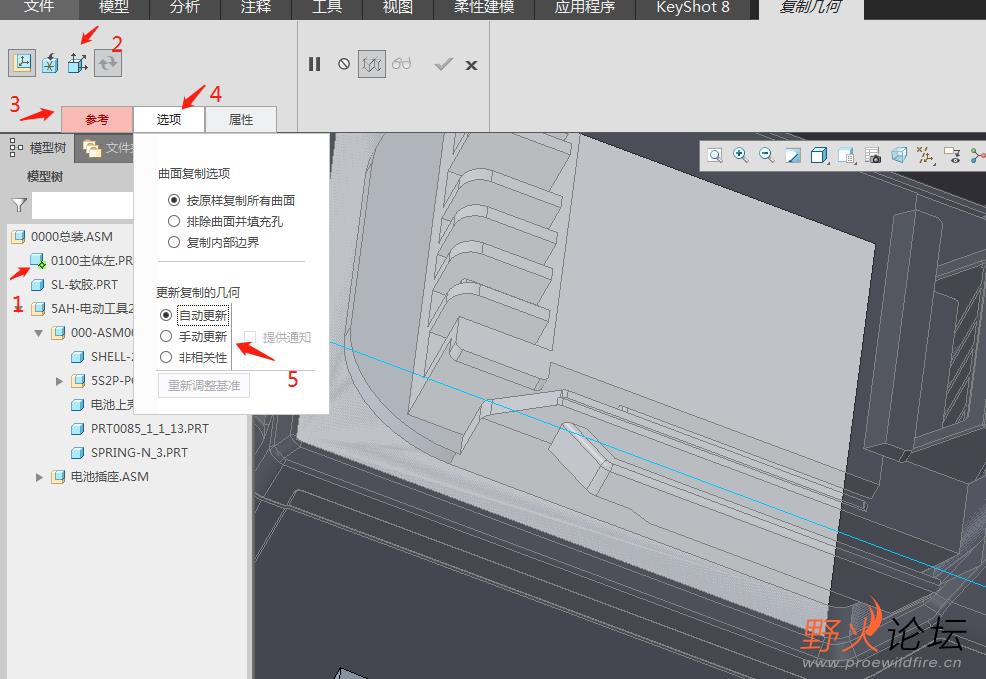Click the 重新调整基准 button
This screenshot has width=986, height=679.
(204, 386)
